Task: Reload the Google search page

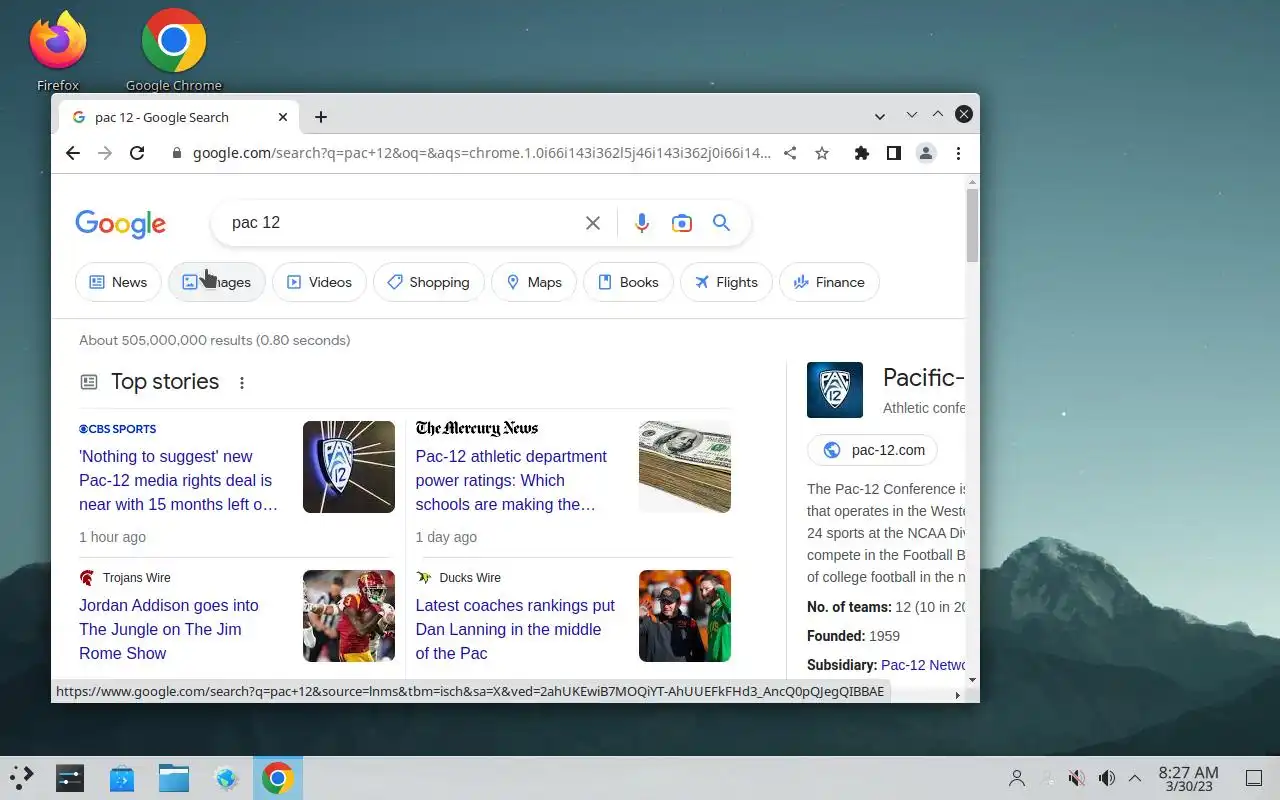Action: click(137, 153)
